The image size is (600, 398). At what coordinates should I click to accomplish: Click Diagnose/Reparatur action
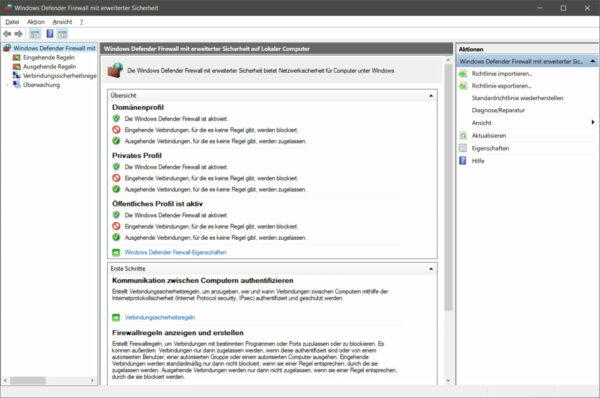tap(498, 111)
